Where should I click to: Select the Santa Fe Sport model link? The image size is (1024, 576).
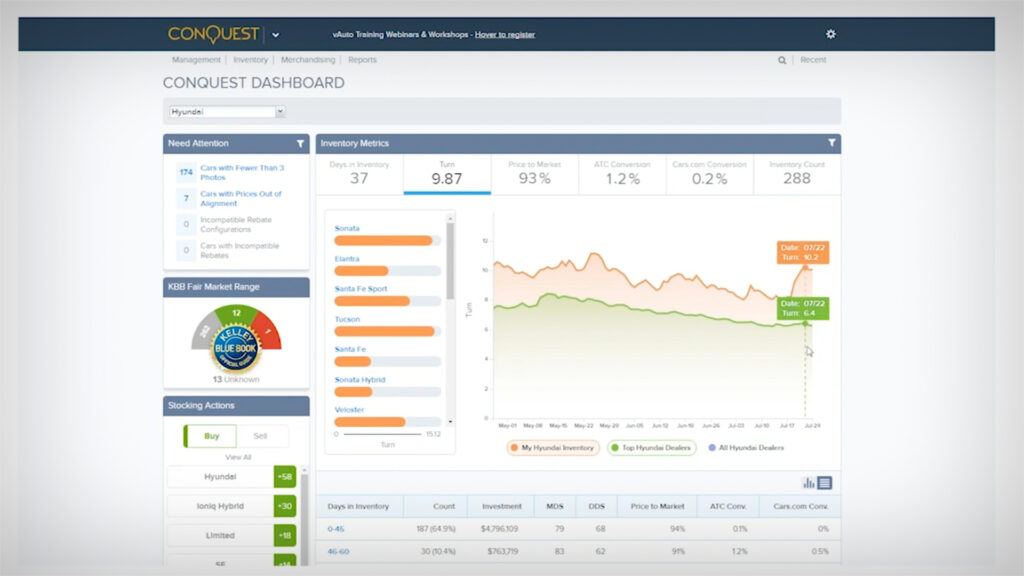360,289
